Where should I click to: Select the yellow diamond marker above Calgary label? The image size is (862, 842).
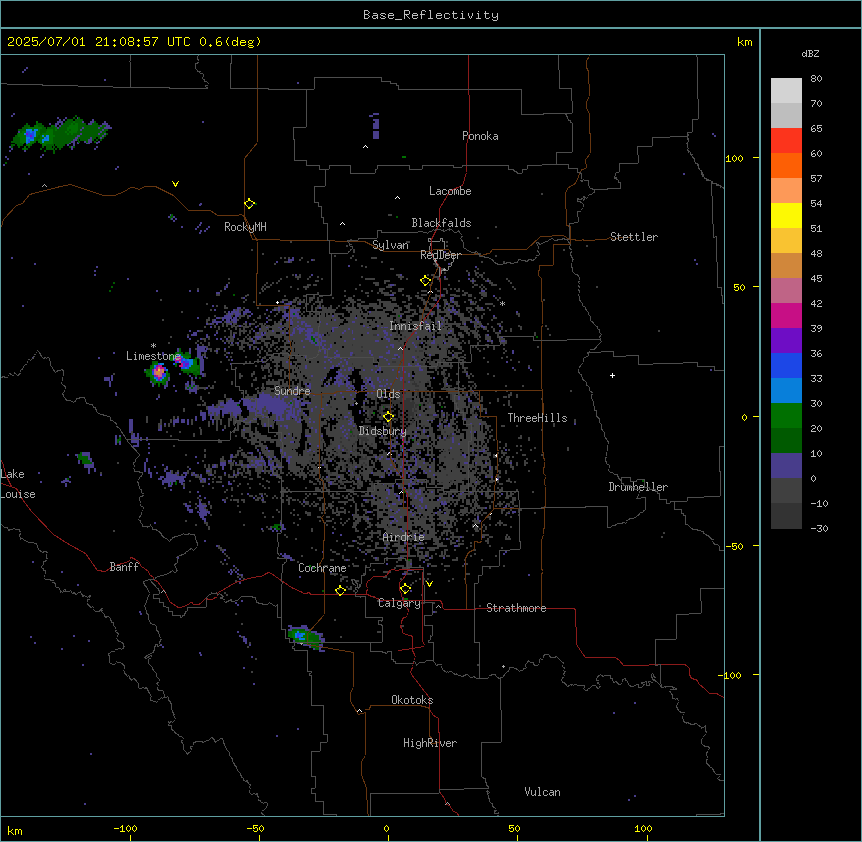click(406, 589)
